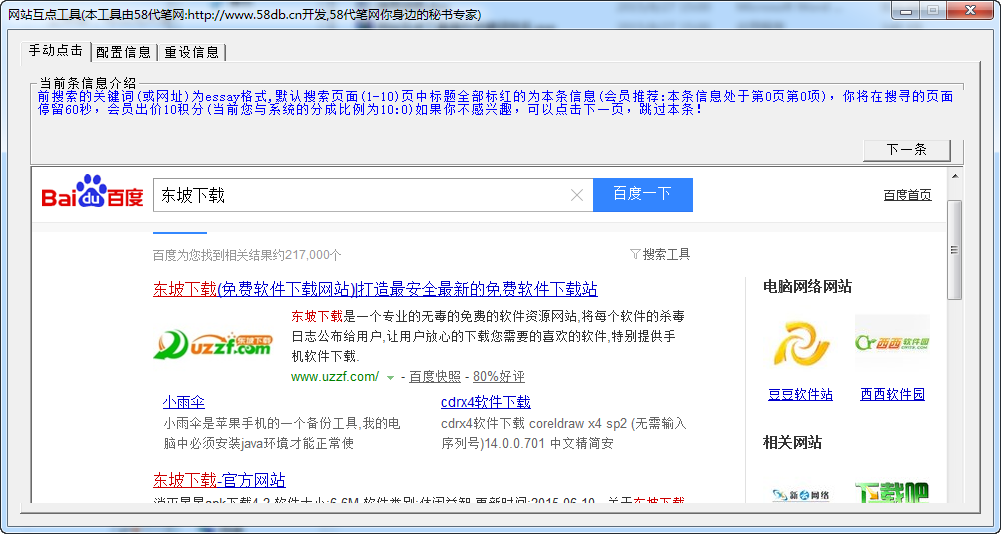Click the 电脑网络网站 heading
Viewport: 1001px width, 534px height.
[x=808, y=286]
